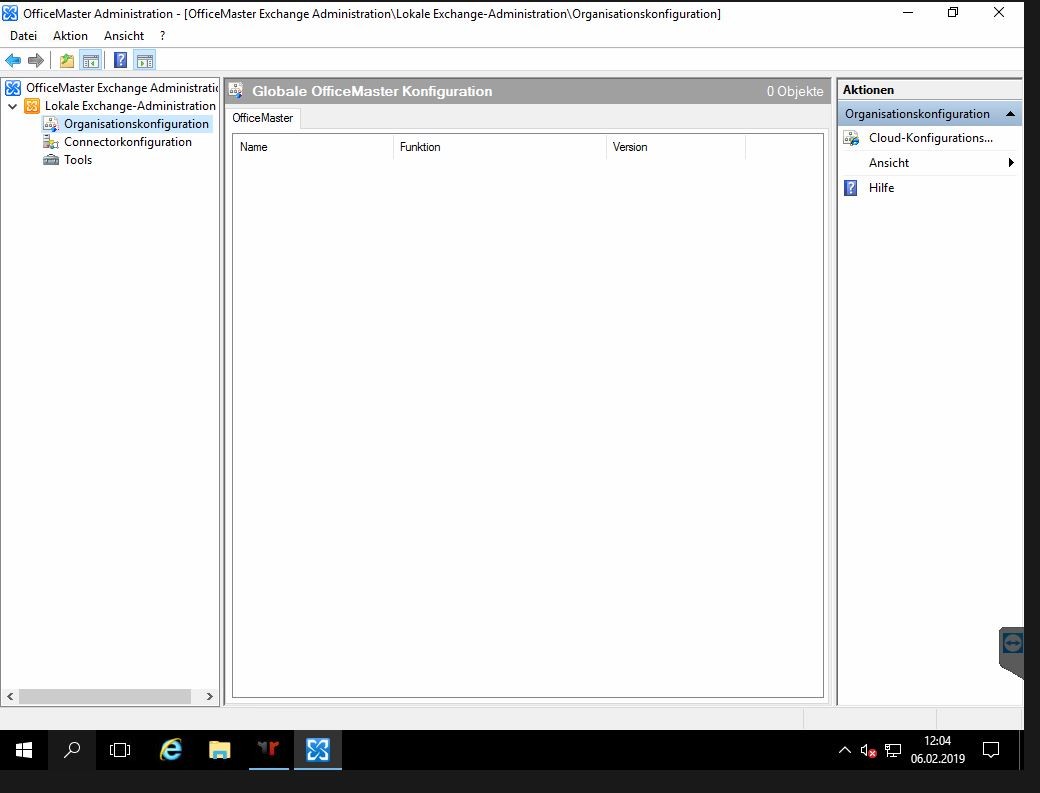Open the Datei menu

click(23, 36)
